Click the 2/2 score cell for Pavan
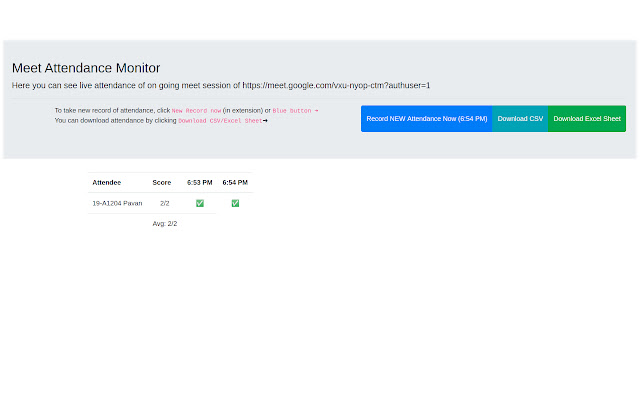This screenshot has height=400, width=640. coord(164,203)
